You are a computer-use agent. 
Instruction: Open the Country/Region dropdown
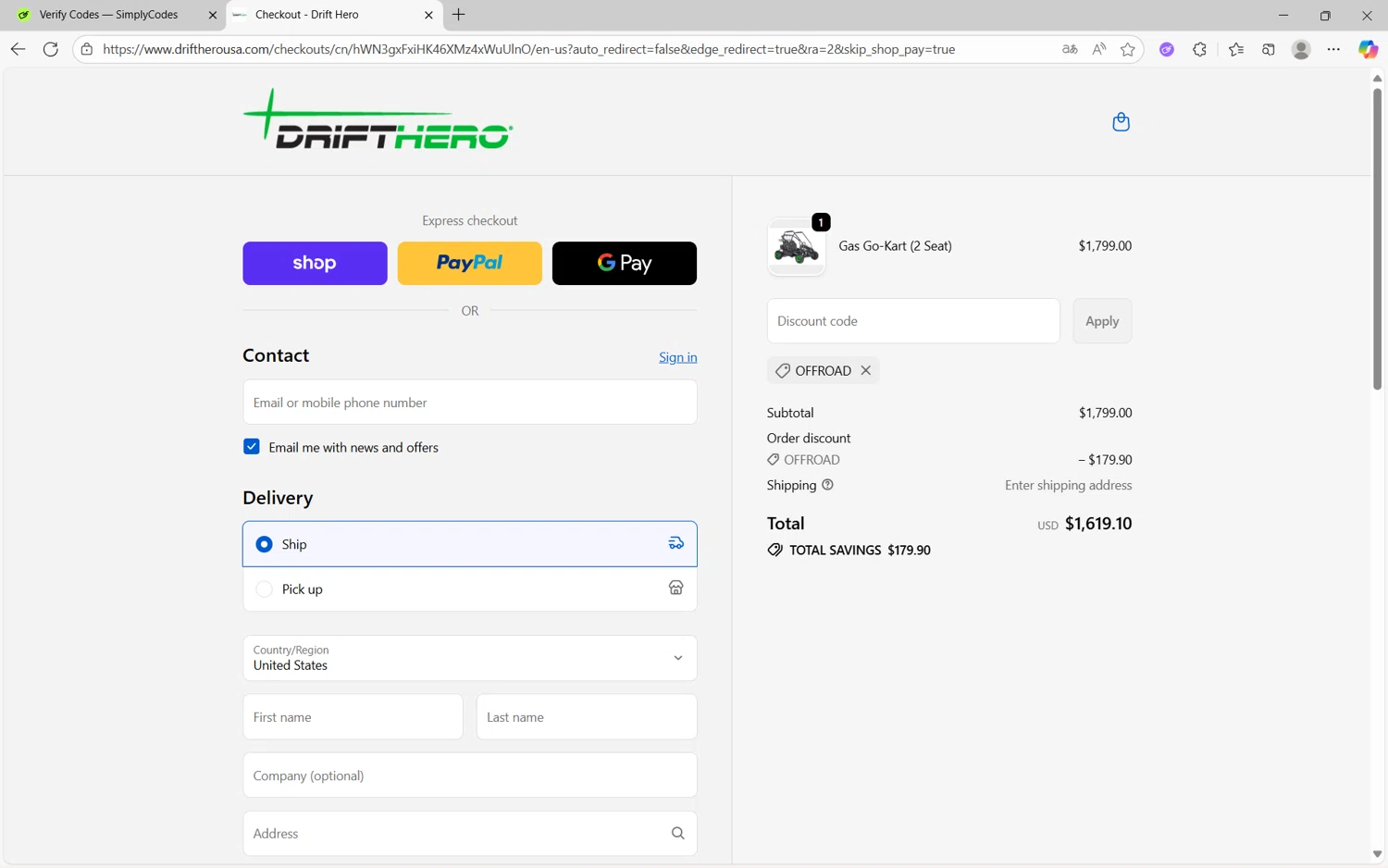(470, 658)
